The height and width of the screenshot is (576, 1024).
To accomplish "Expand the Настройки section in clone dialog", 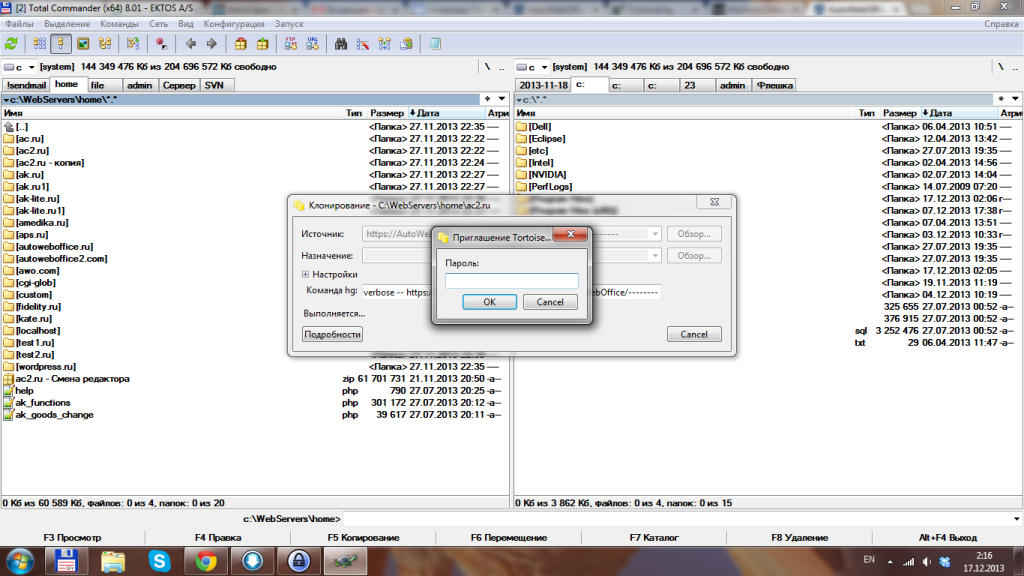I will pyautogui.click(x=305, y=274).
